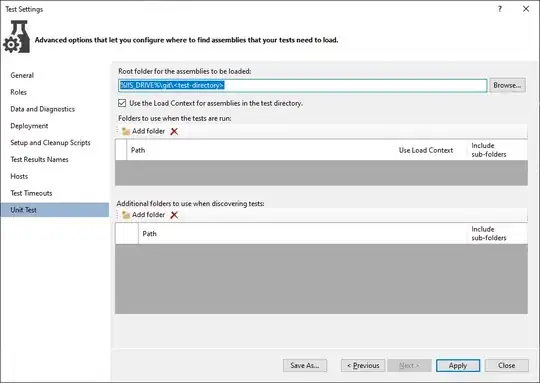Click Include sub-folders header in upper table
This screenshot has width=540, height=383.
pyautogui.click(x=489, y=150)
